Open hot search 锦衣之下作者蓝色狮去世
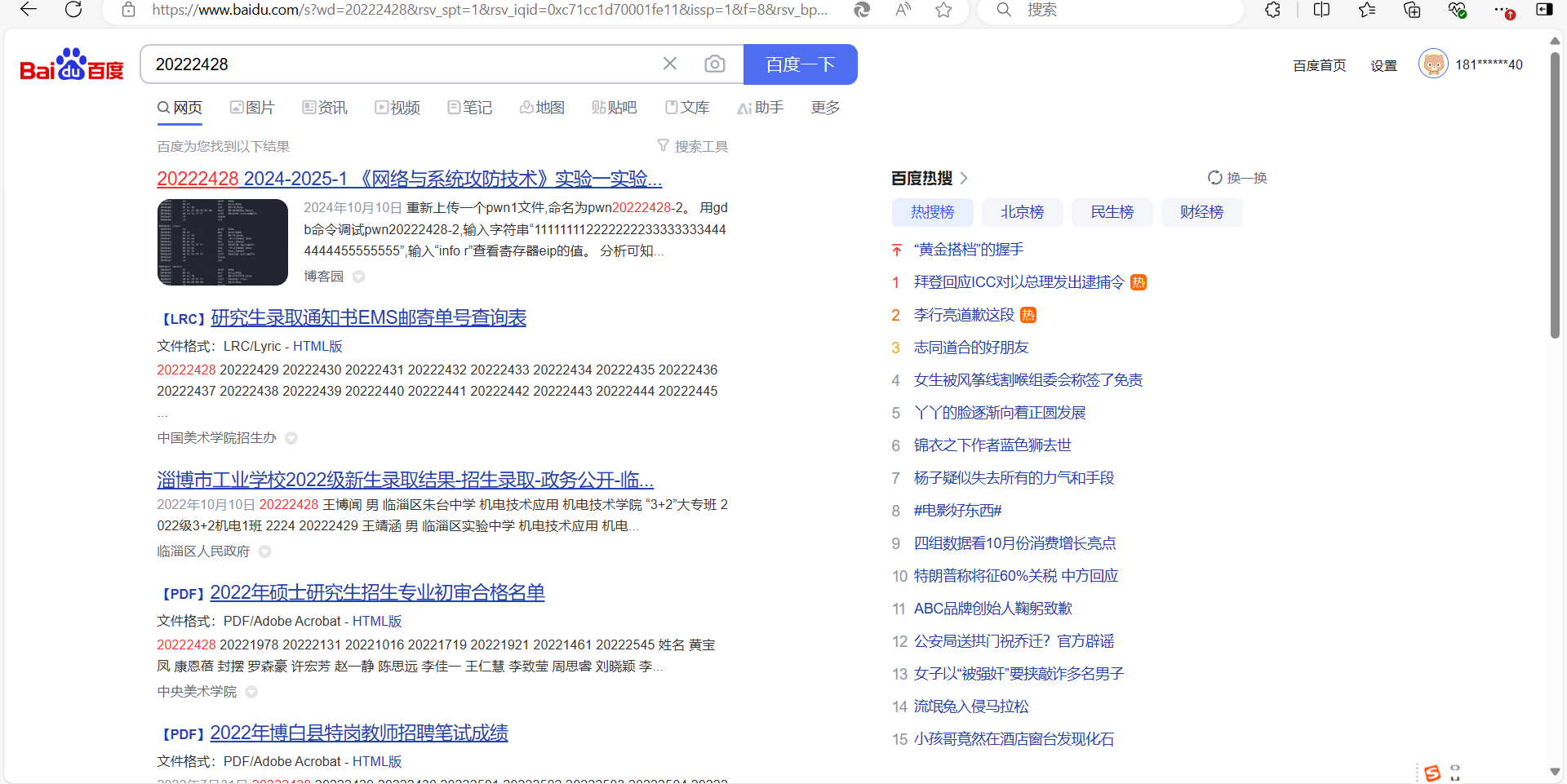The height and width of the screenshot is (784, 1567). [992, 445]
